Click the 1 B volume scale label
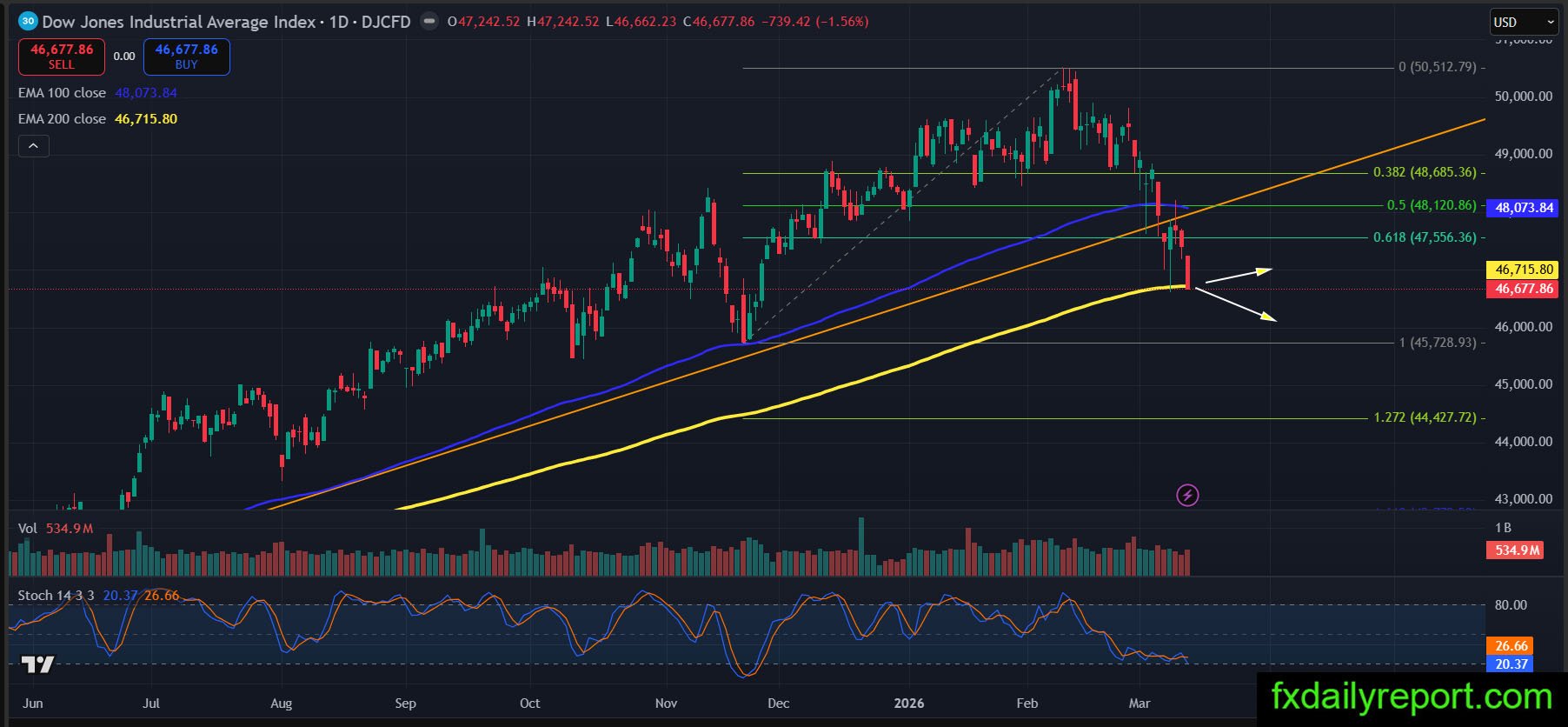This screenshot has width=1568, height=727. click(1503, 528)
